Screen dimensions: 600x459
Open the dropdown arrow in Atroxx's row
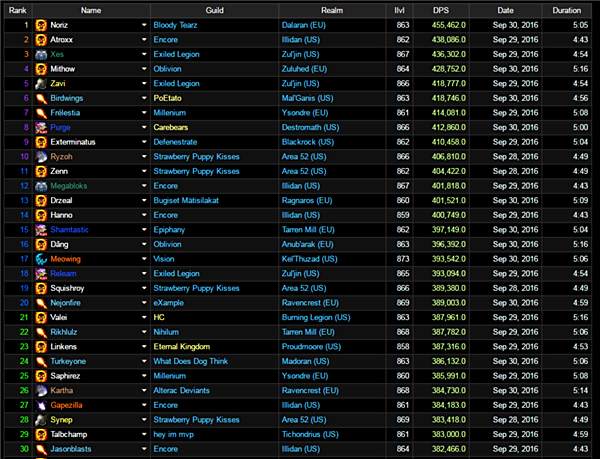click(x=144, y=39)
